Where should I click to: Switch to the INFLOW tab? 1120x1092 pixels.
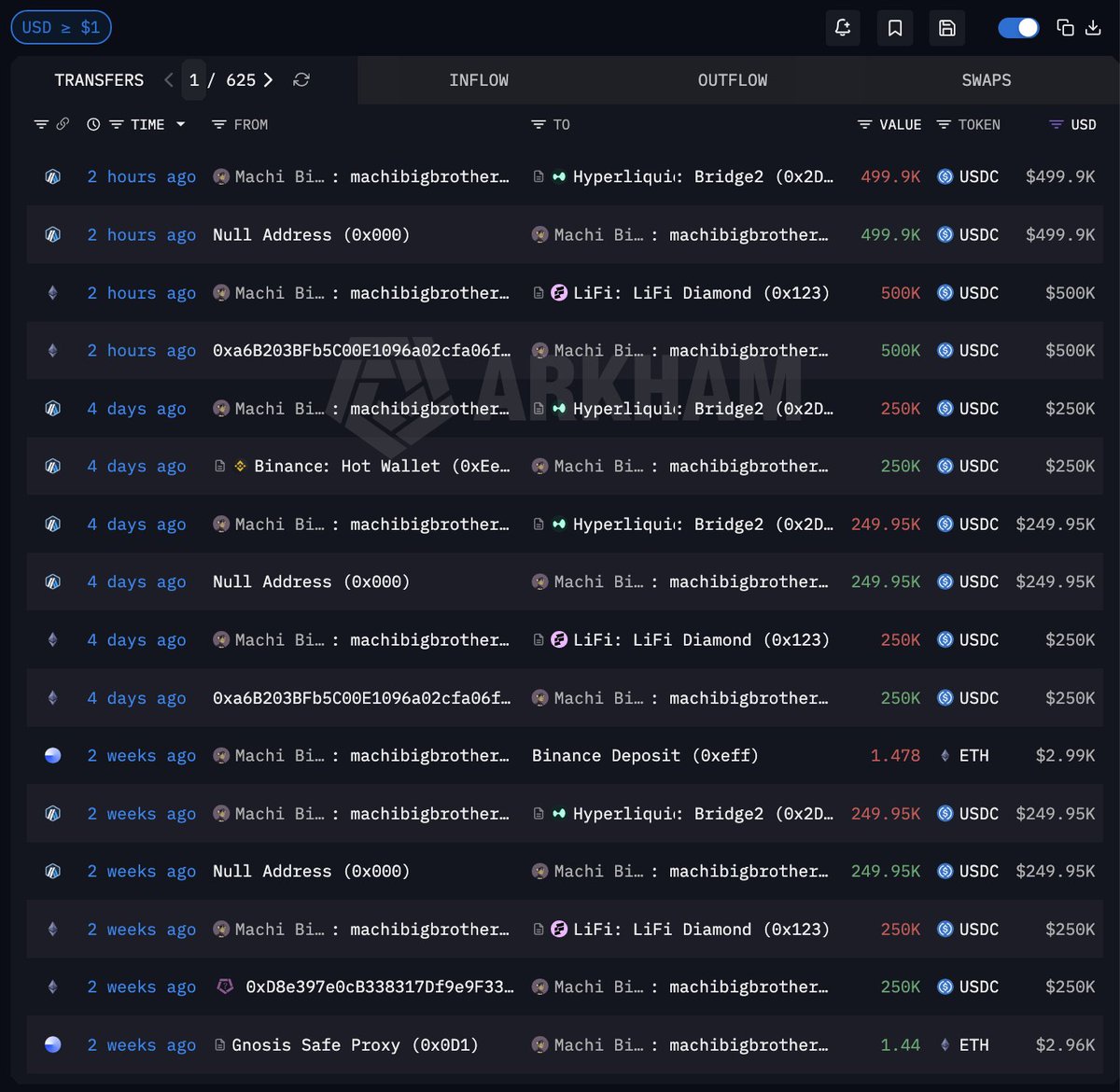click(479, 80)
